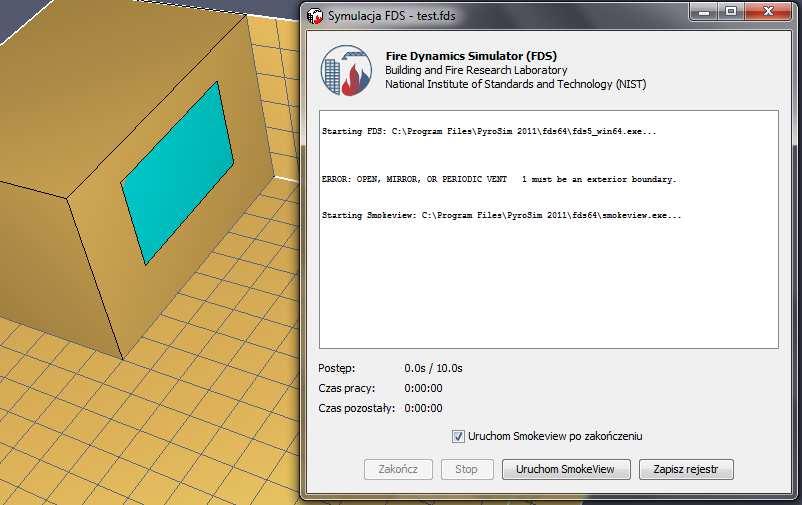This screenshot has height=505, width=802.
Task: Click the Zakończ button
Action: pos(398,469)
